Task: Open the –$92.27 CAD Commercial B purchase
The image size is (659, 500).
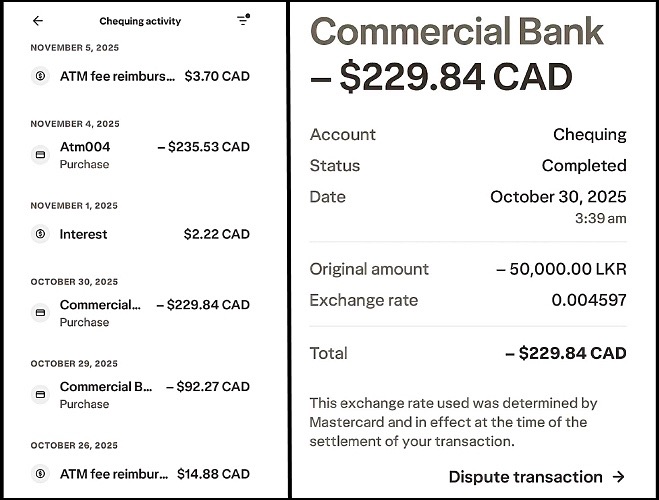Action: pos(140,394)
